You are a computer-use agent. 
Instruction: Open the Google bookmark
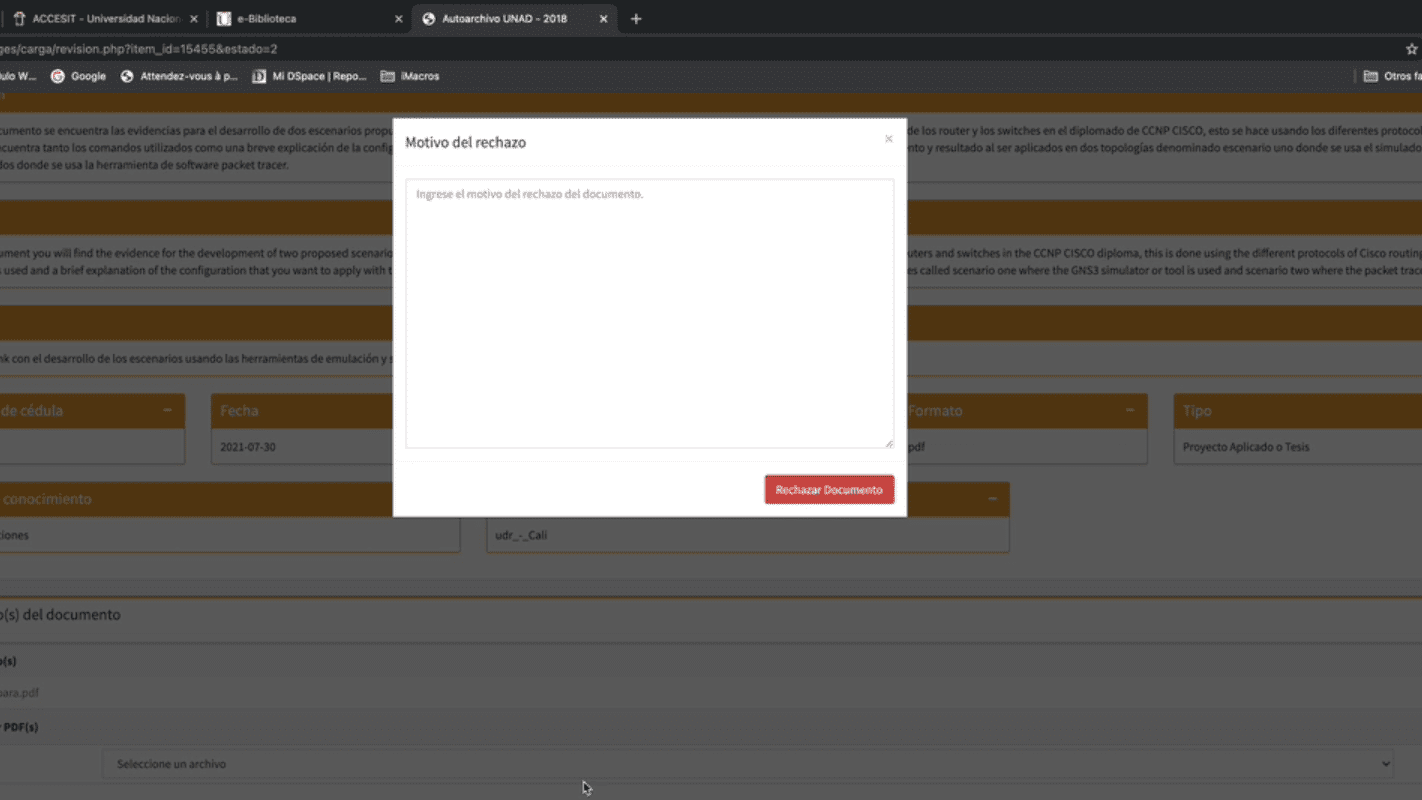tap(78, 76)
